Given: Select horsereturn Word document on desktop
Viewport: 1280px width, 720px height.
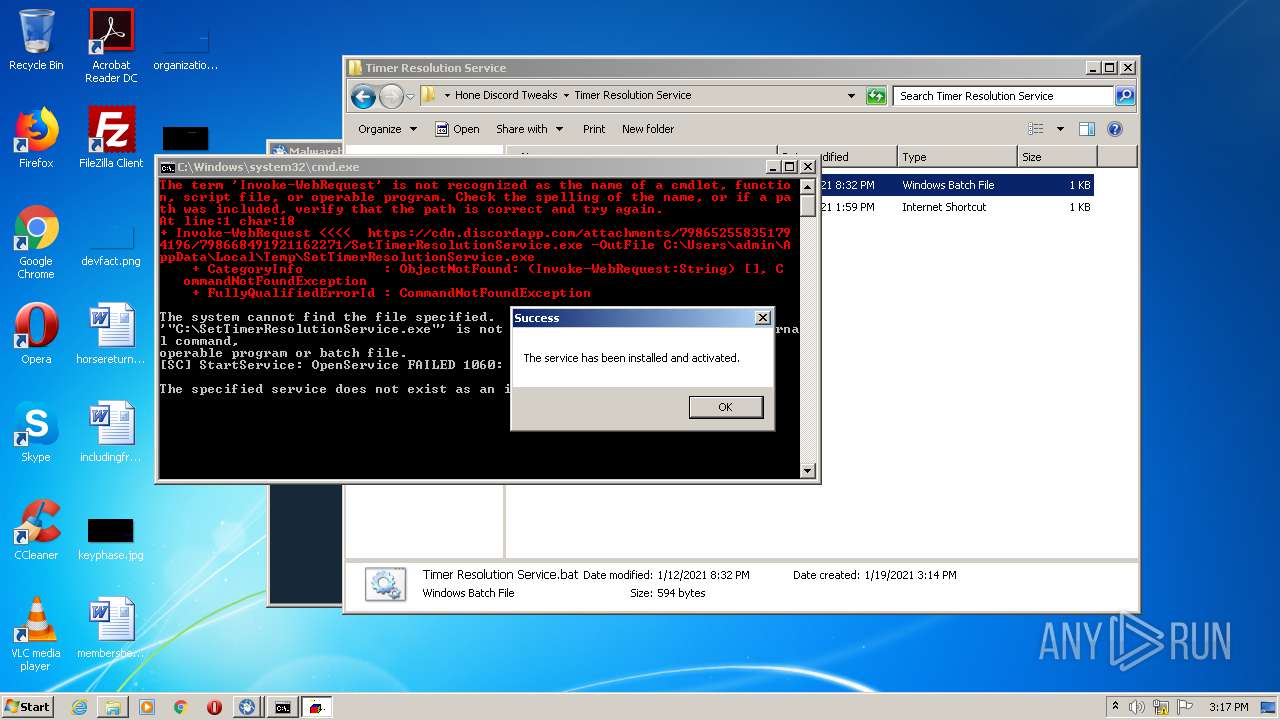Looking at the screenshot, I should (x=111, y=334).
